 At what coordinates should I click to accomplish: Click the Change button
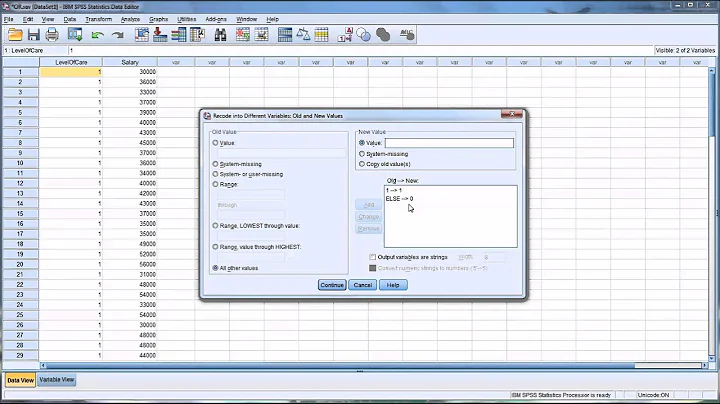tap(368, 217)
